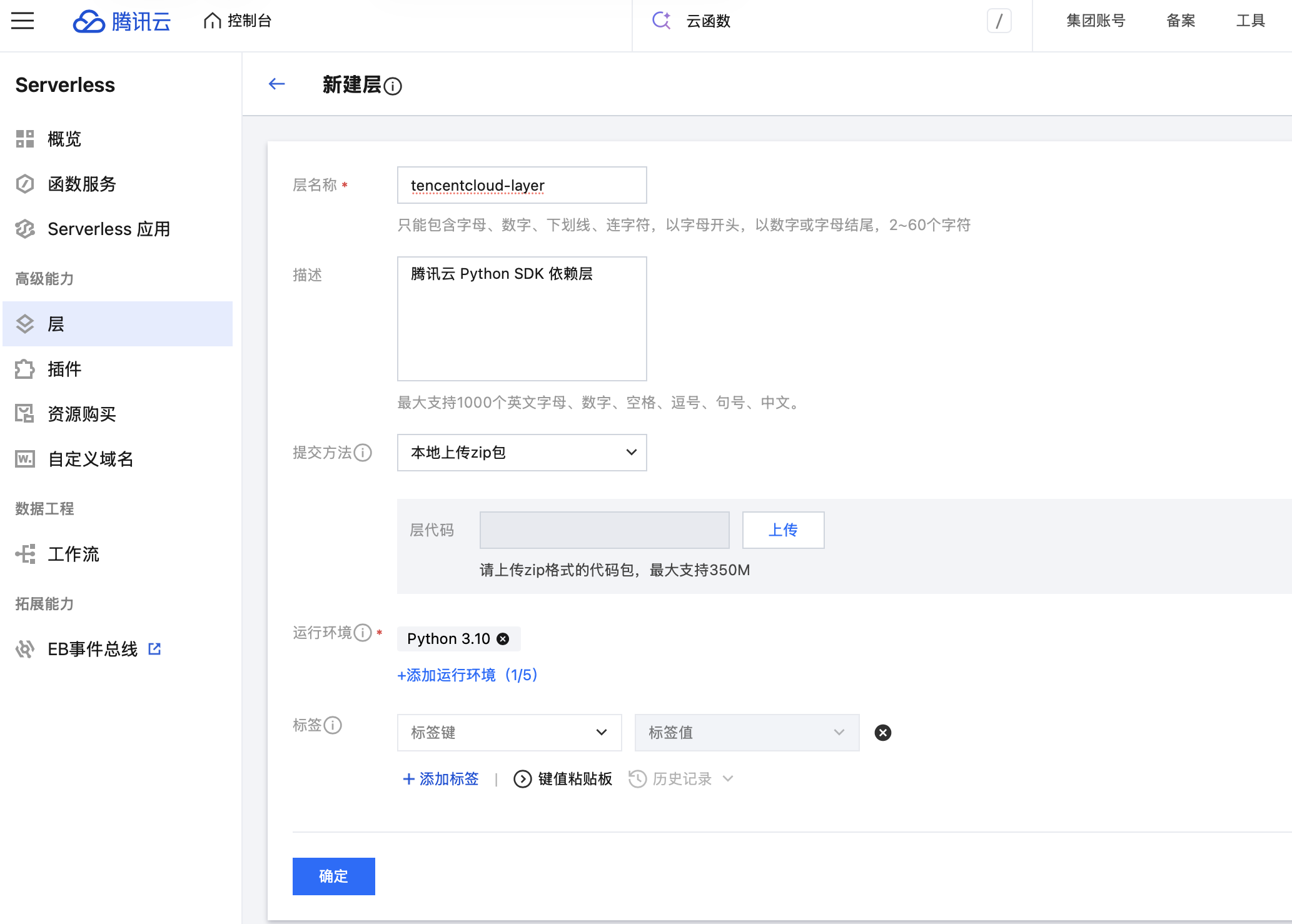Expand 历史记录 history dropdown

[x=681, y=779]
